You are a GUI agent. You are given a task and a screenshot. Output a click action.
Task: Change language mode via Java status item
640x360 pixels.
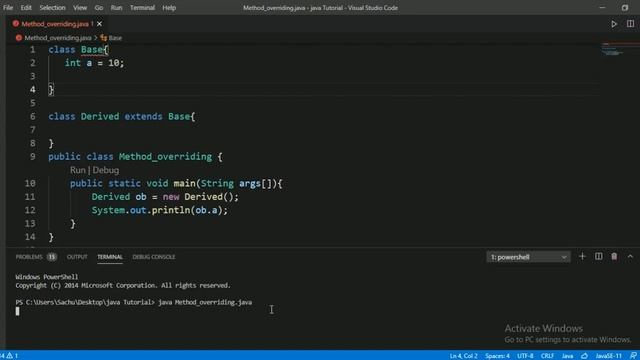567,356
